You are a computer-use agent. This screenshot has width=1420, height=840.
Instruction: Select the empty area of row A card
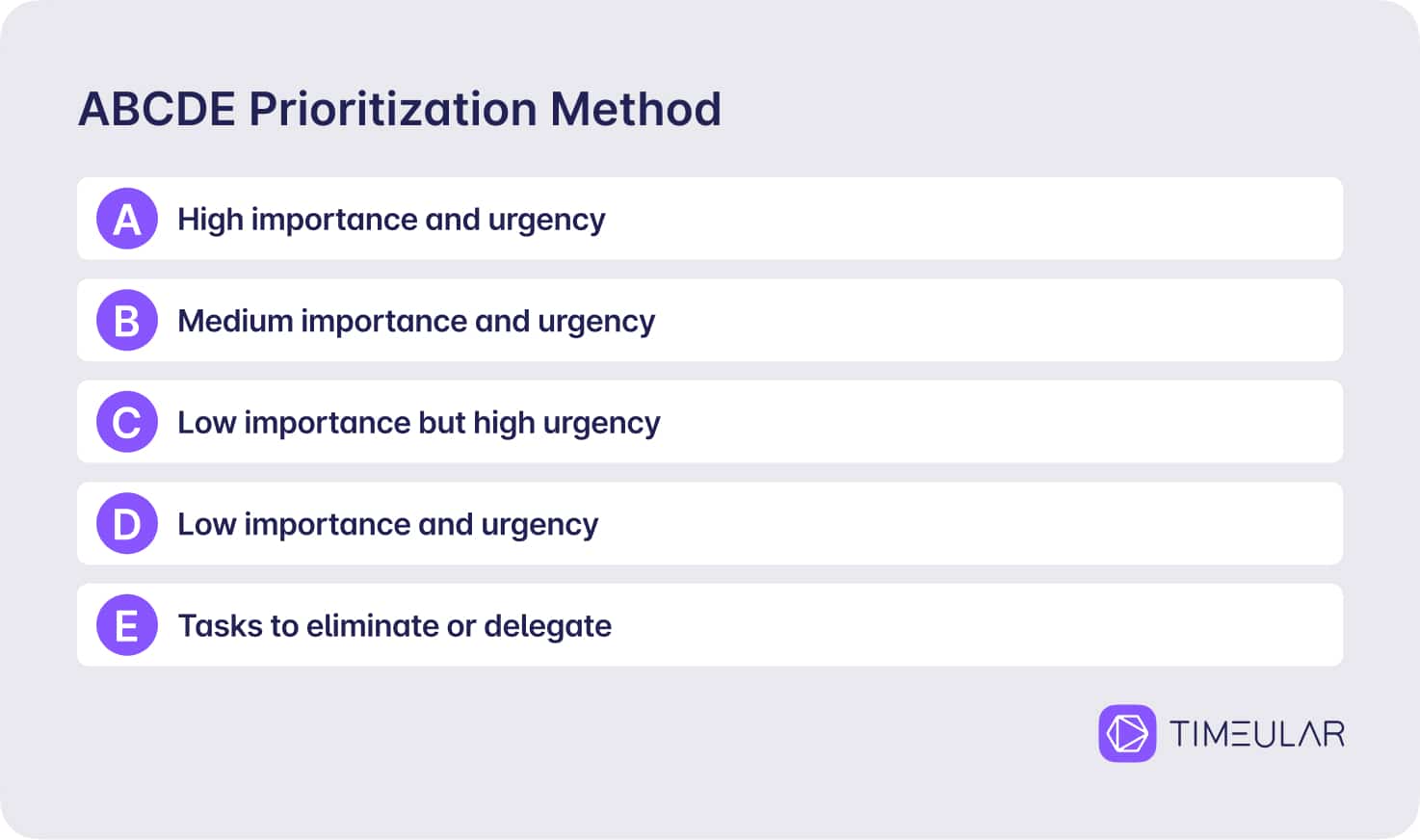tap(973, 219)
